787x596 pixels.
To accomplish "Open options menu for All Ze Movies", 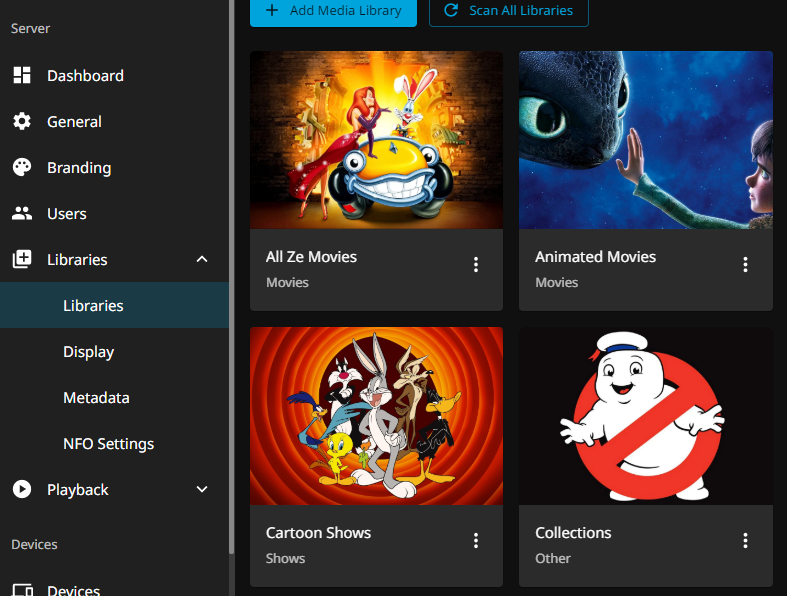I will click(x=476, y=265).
